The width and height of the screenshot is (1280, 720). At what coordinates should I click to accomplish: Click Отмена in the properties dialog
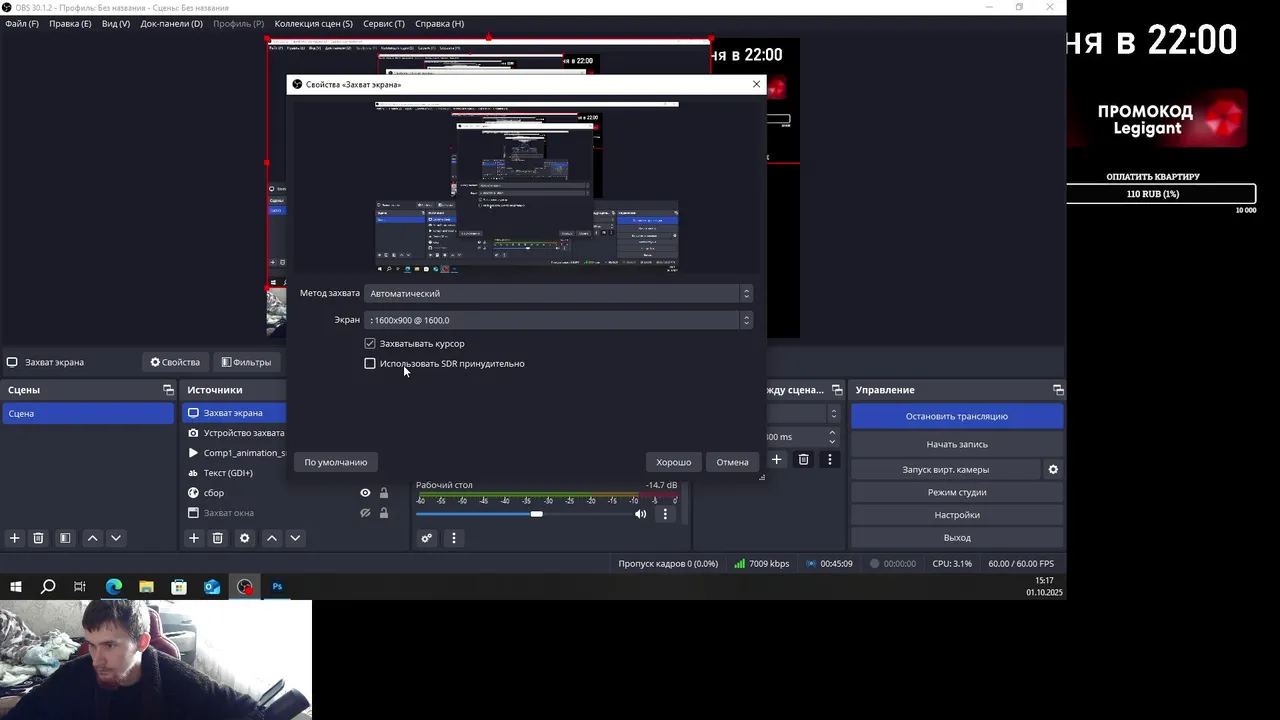point(732,462)
